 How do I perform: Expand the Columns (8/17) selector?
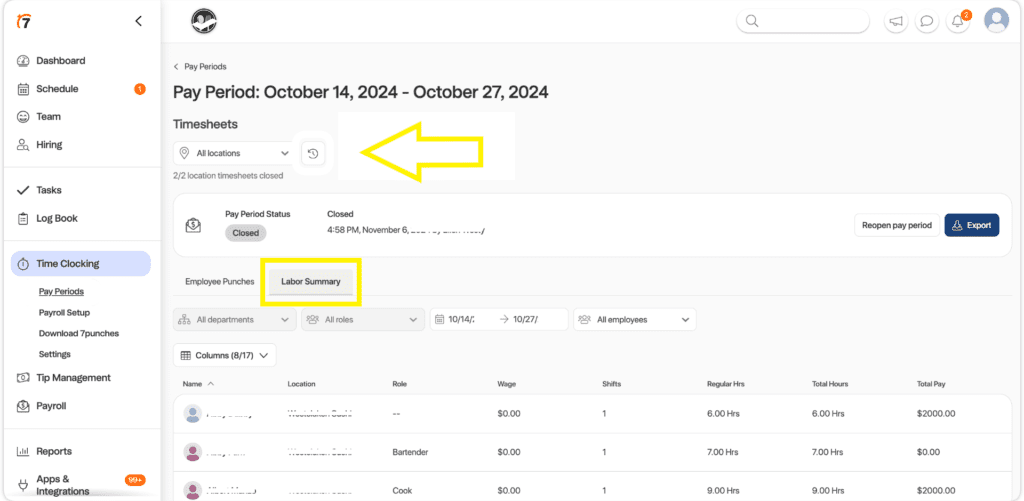[x=224, y=355]
